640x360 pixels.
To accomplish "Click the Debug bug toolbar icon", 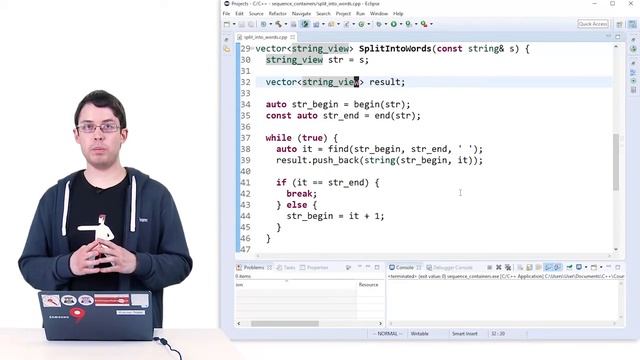I will 378,24.
